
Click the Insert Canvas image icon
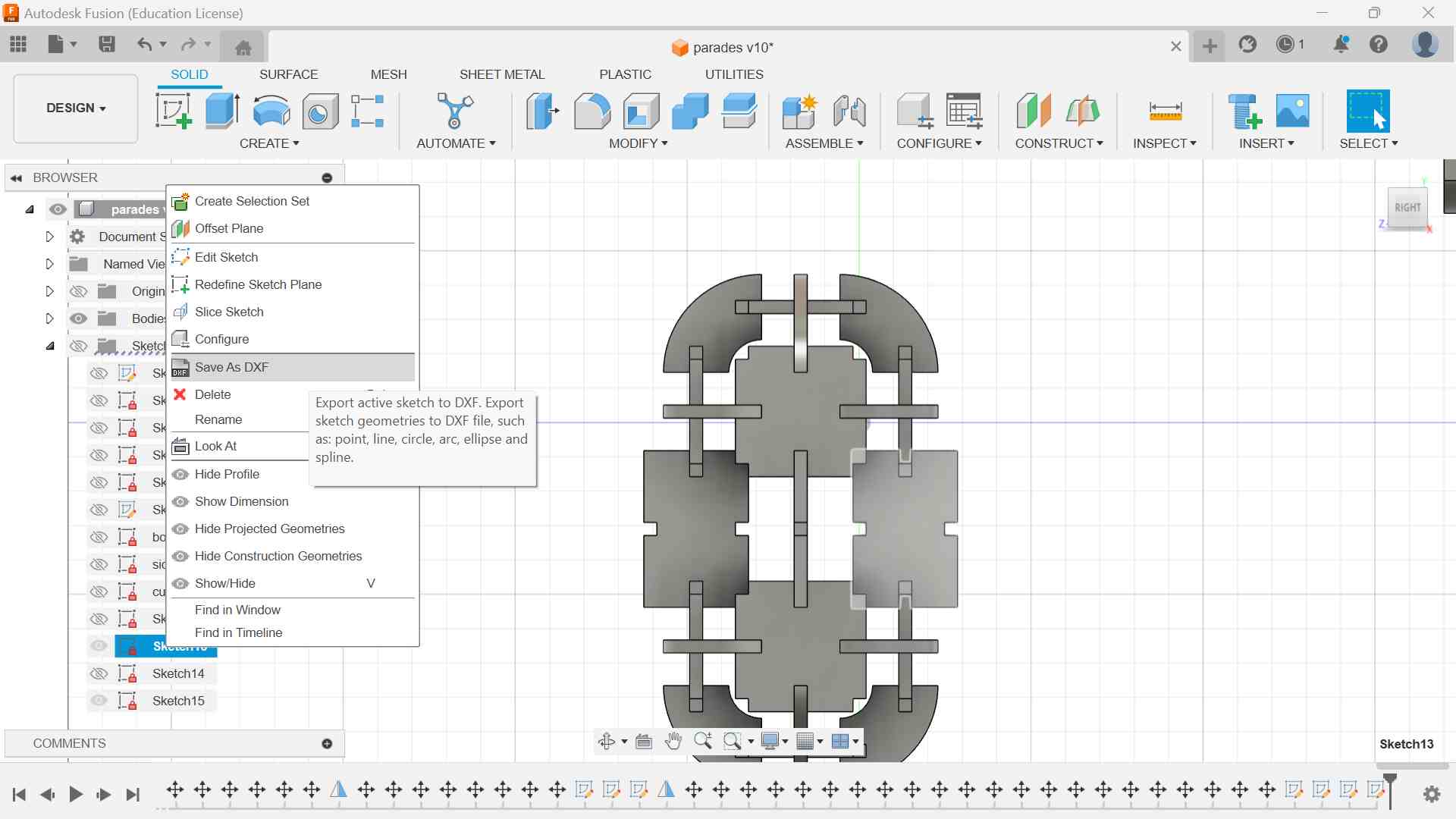pyautogui.click(x=1292, y=111)
